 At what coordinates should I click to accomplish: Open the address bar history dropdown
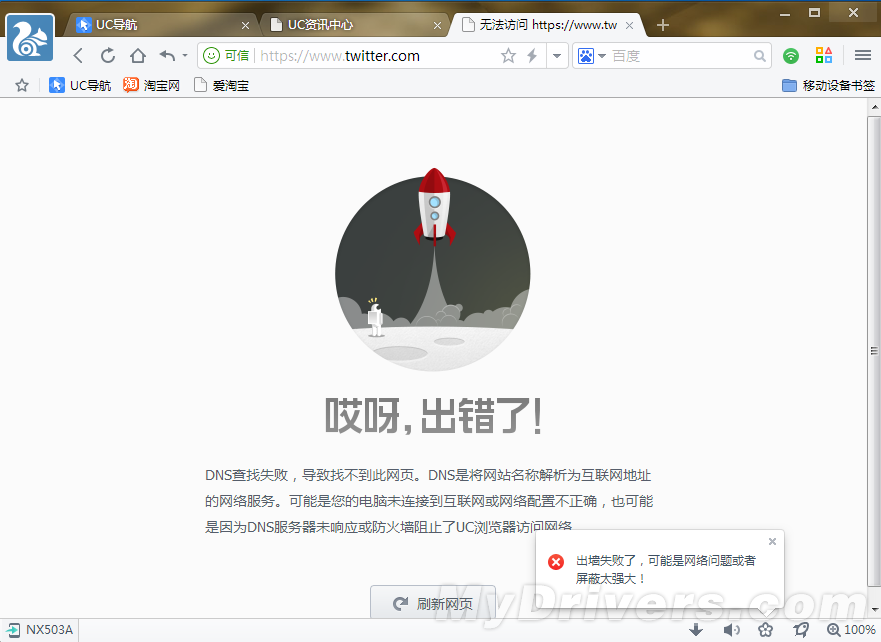(557, 56)
